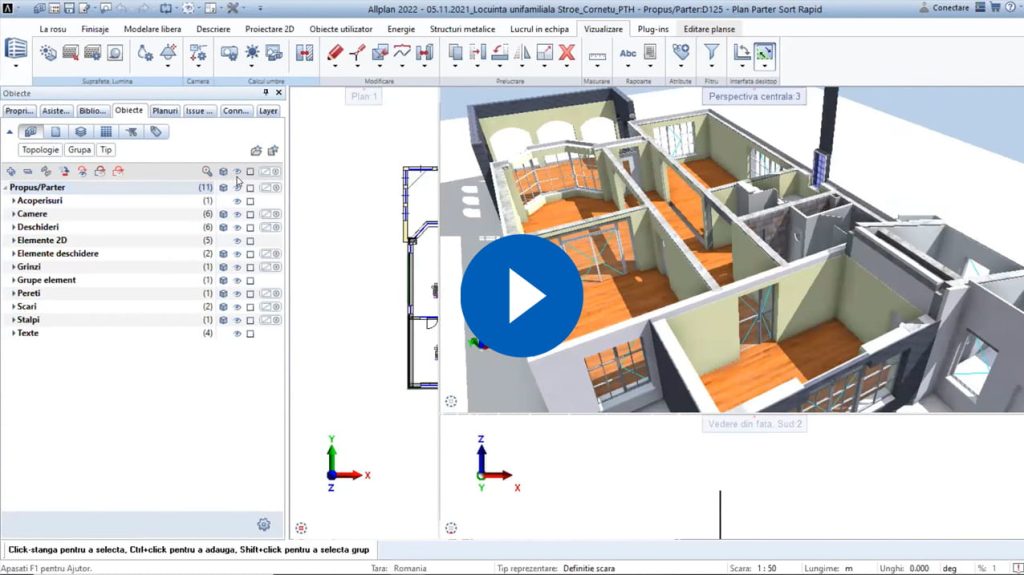1024x575 pixels.
Task: Click the red X delete tool in ribbon
Action: tap(567, 53)
